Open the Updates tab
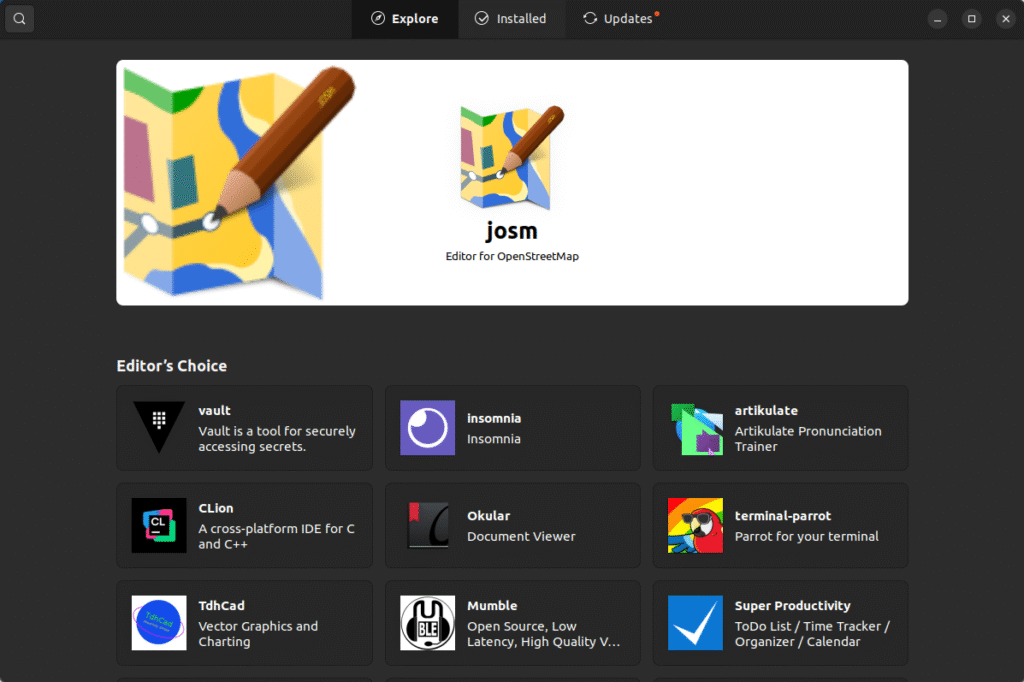Viewport: 1024px width, 682px height. coord(620,19)
